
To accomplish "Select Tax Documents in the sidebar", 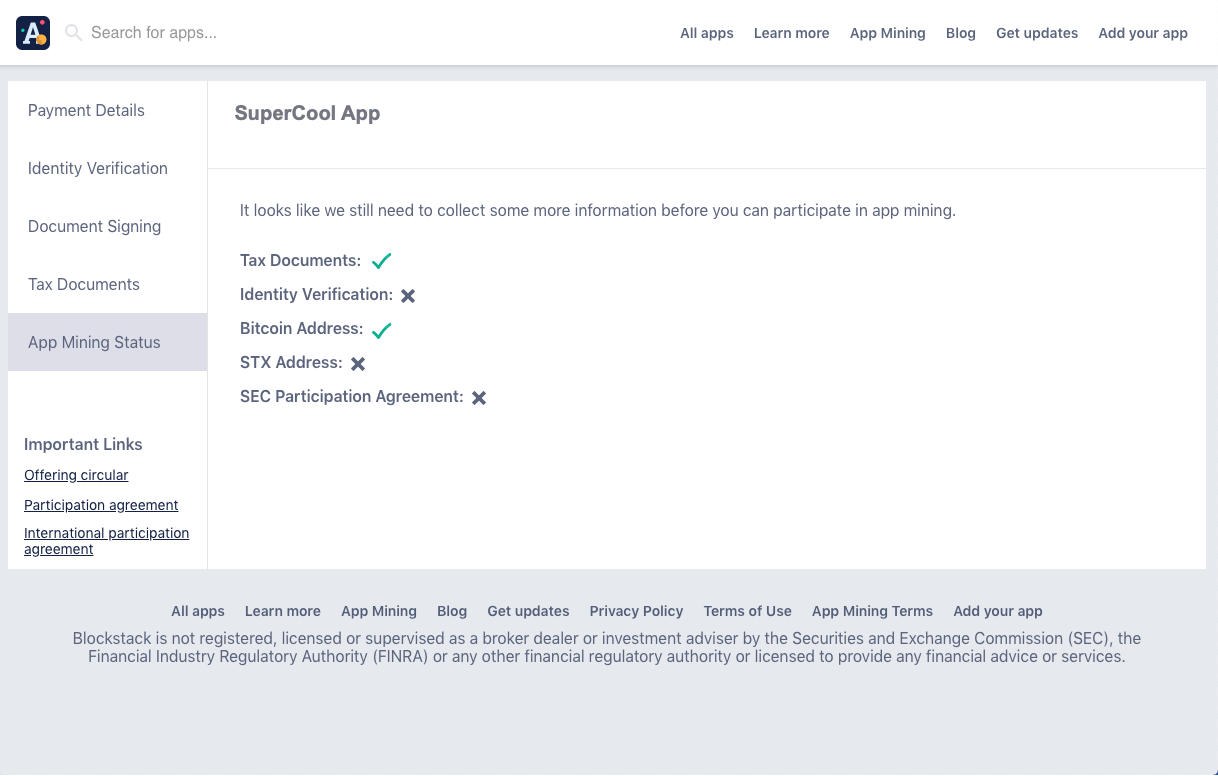I will click(x=84, y=284).
